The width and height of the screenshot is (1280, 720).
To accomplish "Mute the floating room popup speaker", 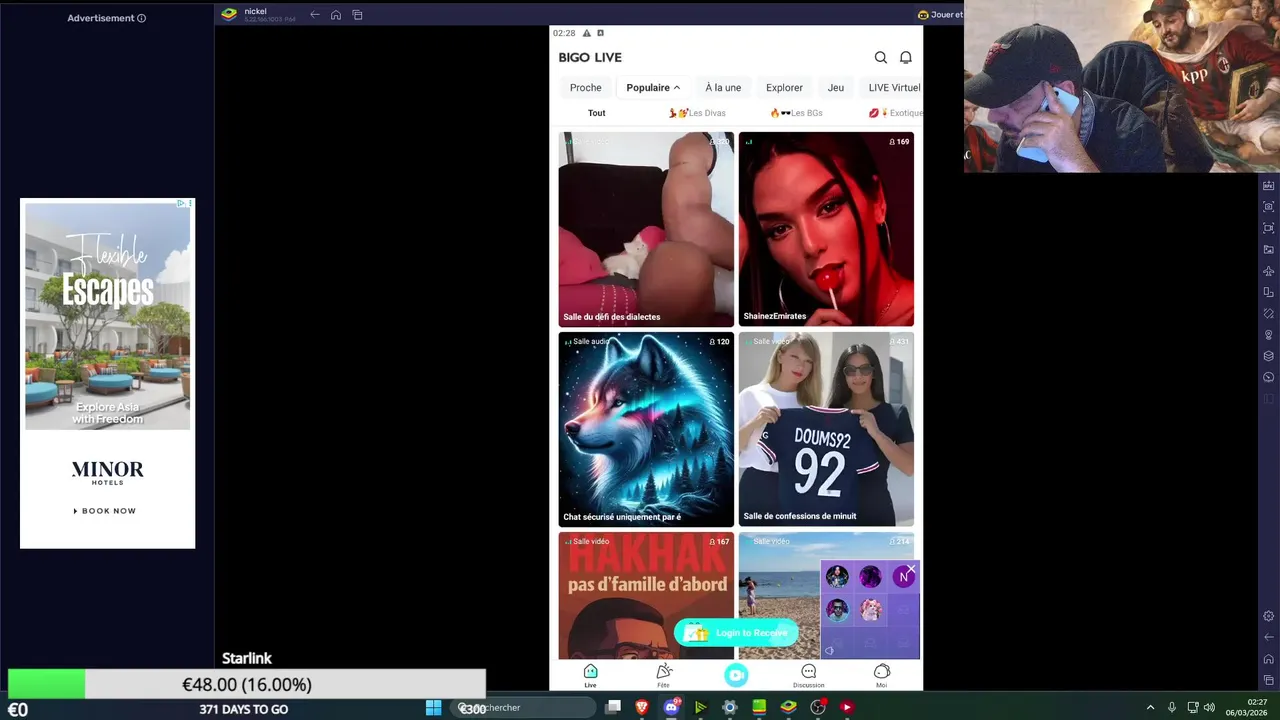I will click(x=829, y=651).
